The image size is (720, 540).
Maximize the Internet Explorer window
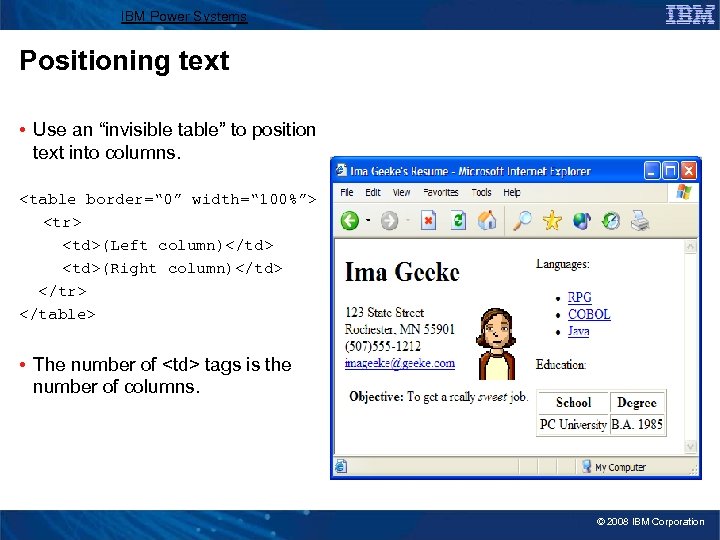(670, 171)
